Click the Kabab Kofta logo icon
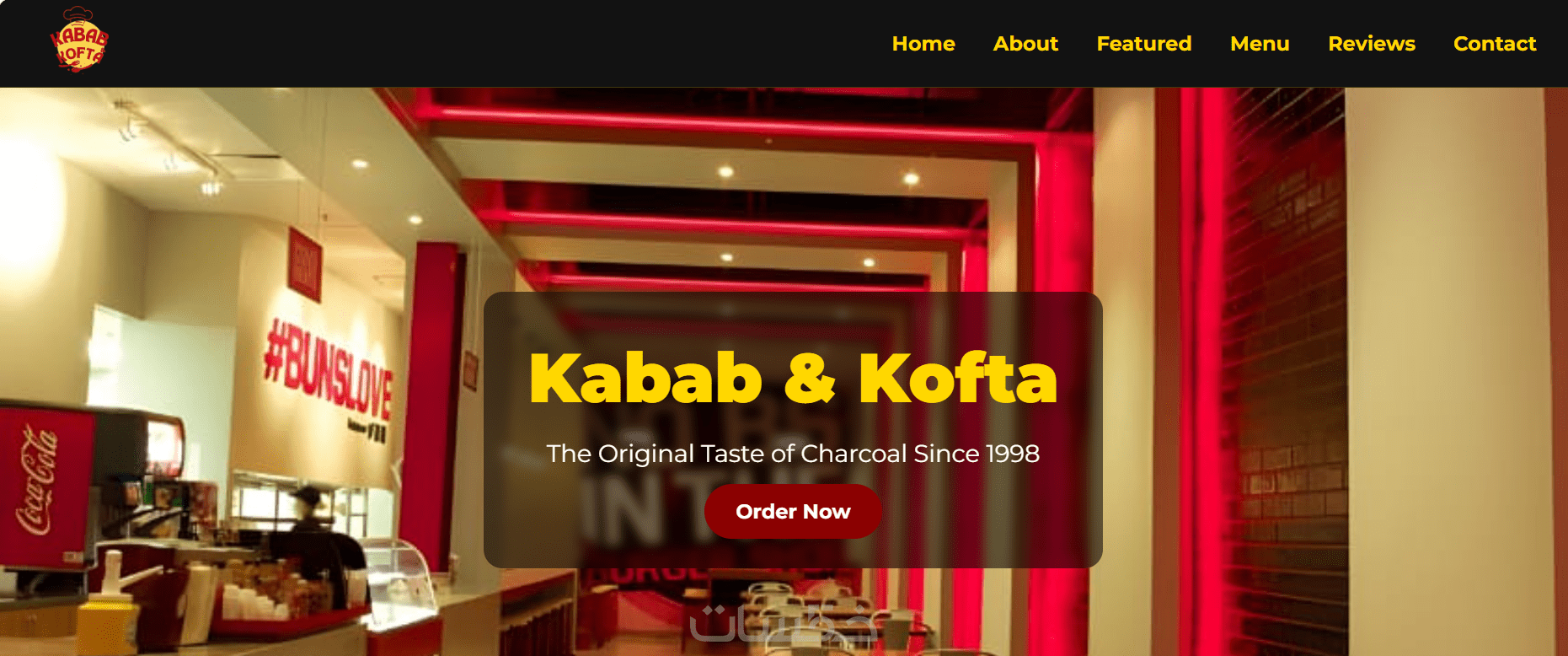The image size is (1568, 656). pyautogui.click(x=79, y=40)
